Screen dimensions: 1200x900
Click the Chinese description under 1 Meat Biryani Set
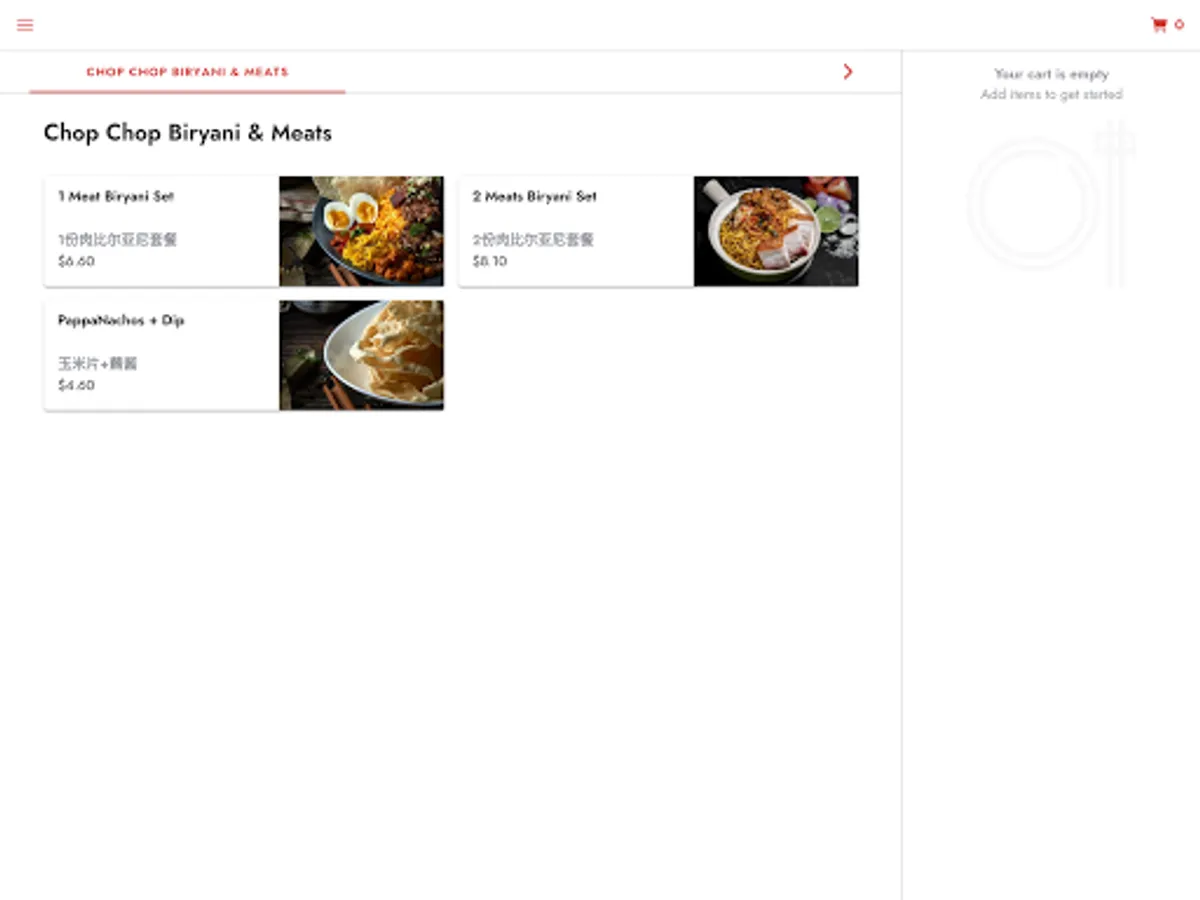click(x=117, y=240)
